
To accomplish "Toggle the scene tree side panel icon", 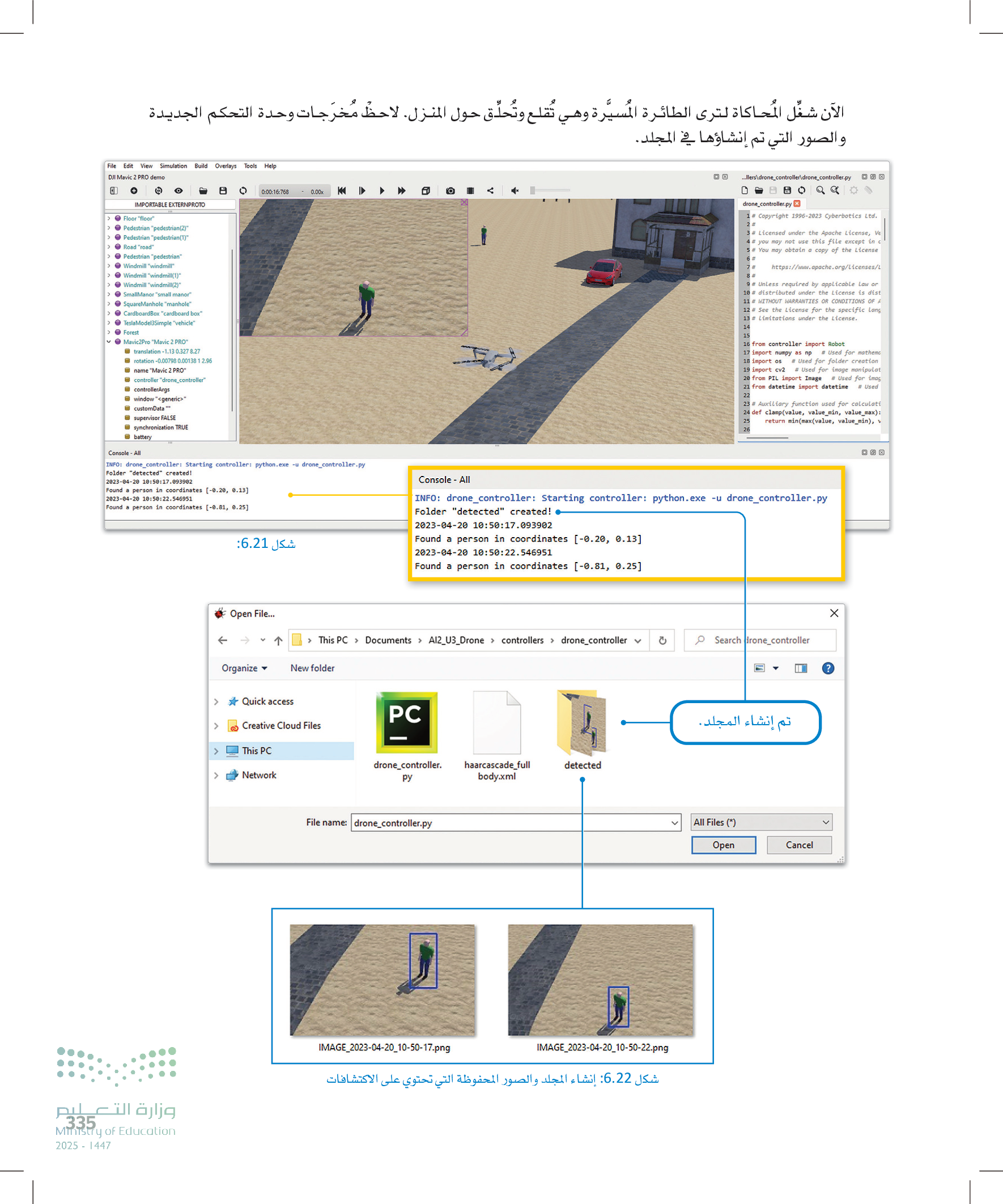I will point(113,191).
